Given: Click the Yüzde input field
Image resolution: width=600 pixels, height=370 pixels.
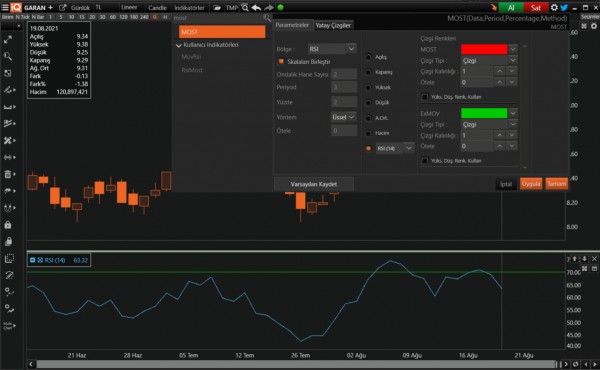Looking at the screenshot, I should 344,102.
